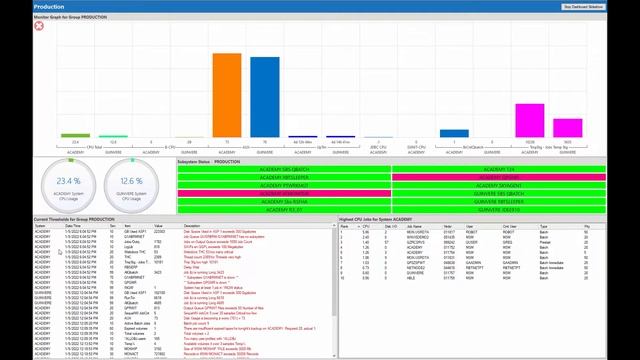The height and width of the screenshot is (360, 640).
Task: Select the 'Thread count' very high threshold row
Action: point(183,257)
